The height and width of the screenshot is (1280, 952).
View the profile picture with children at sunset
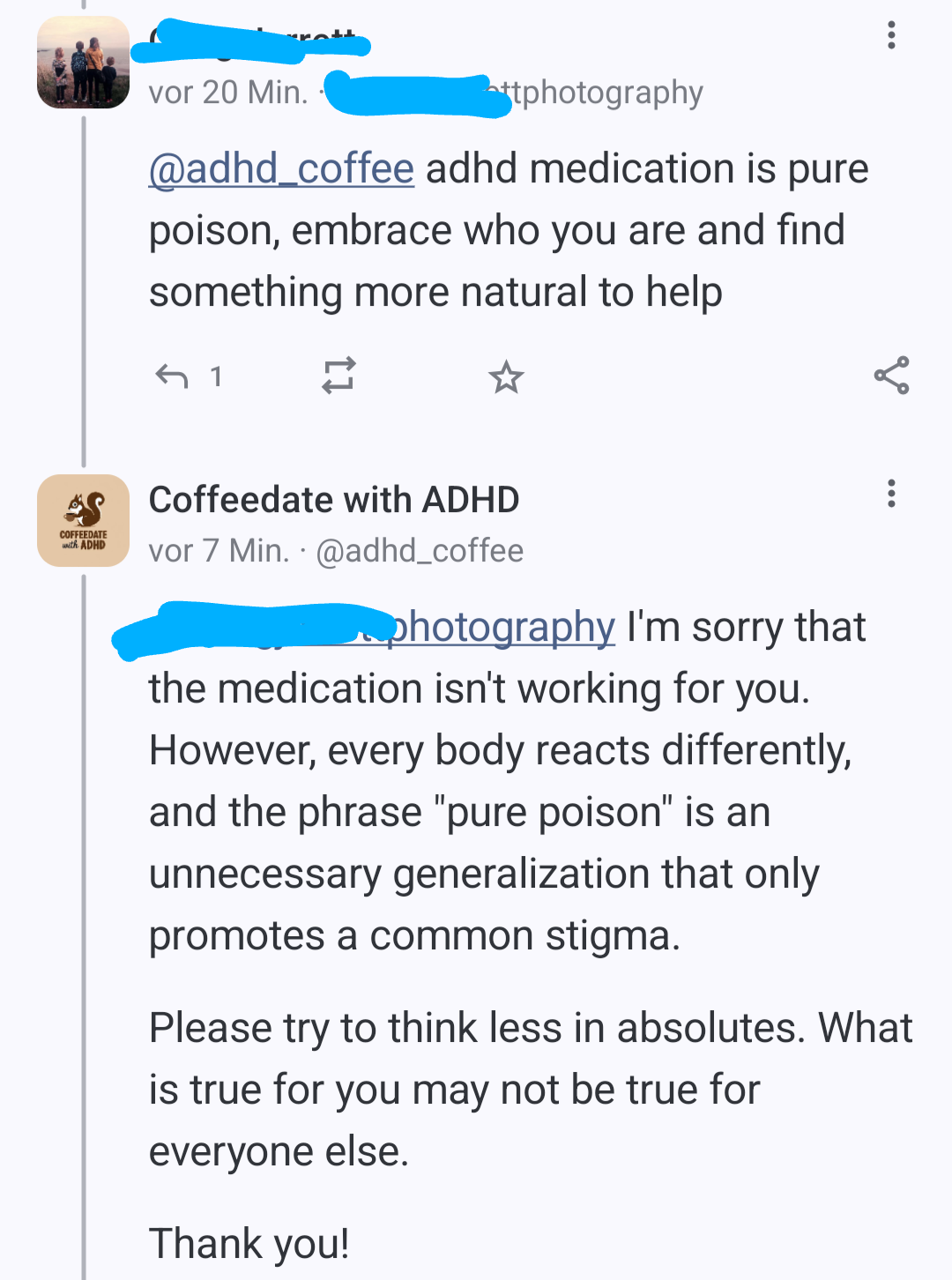click(83, 62)
